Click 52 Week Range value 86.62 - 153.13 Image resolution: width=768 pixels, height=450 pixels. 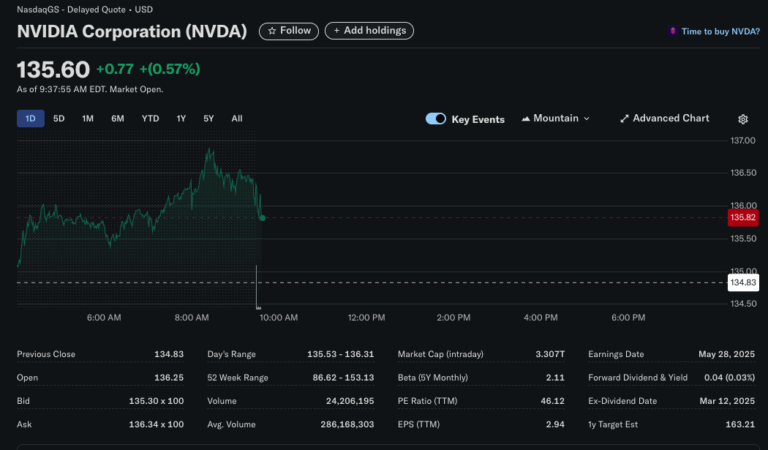tap(343, 378)
